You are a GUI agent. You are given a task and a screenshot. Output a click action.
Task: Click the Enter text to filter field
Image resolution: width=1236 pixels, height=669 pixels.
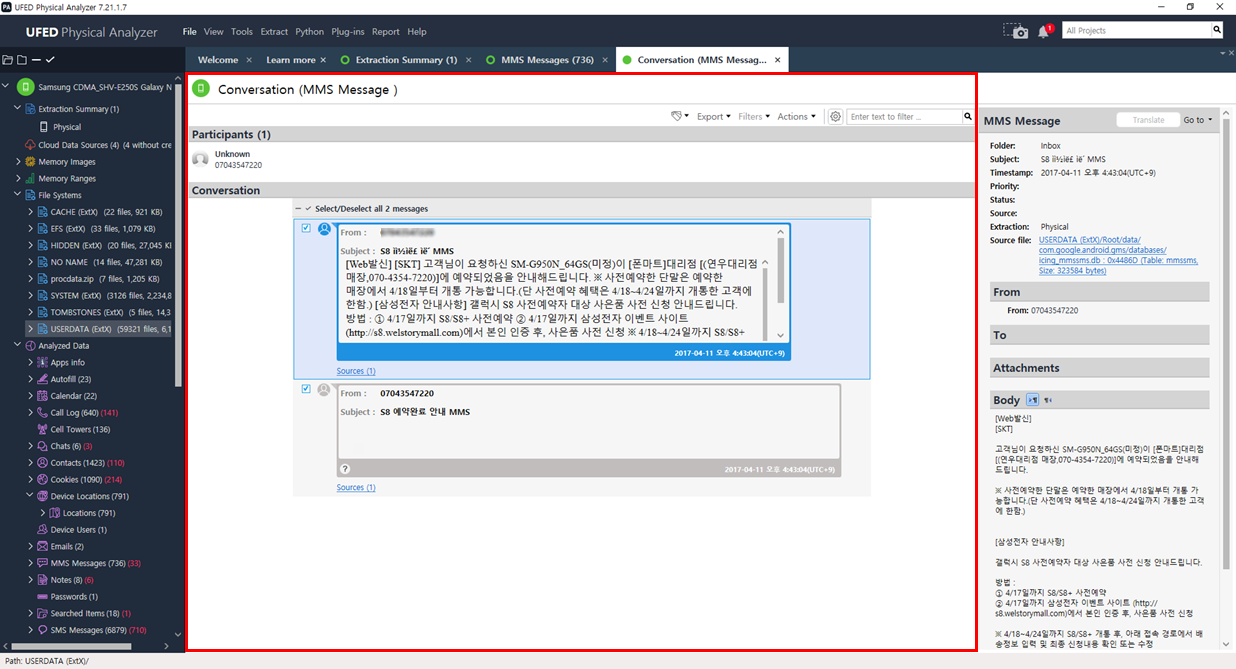(904, 117)
